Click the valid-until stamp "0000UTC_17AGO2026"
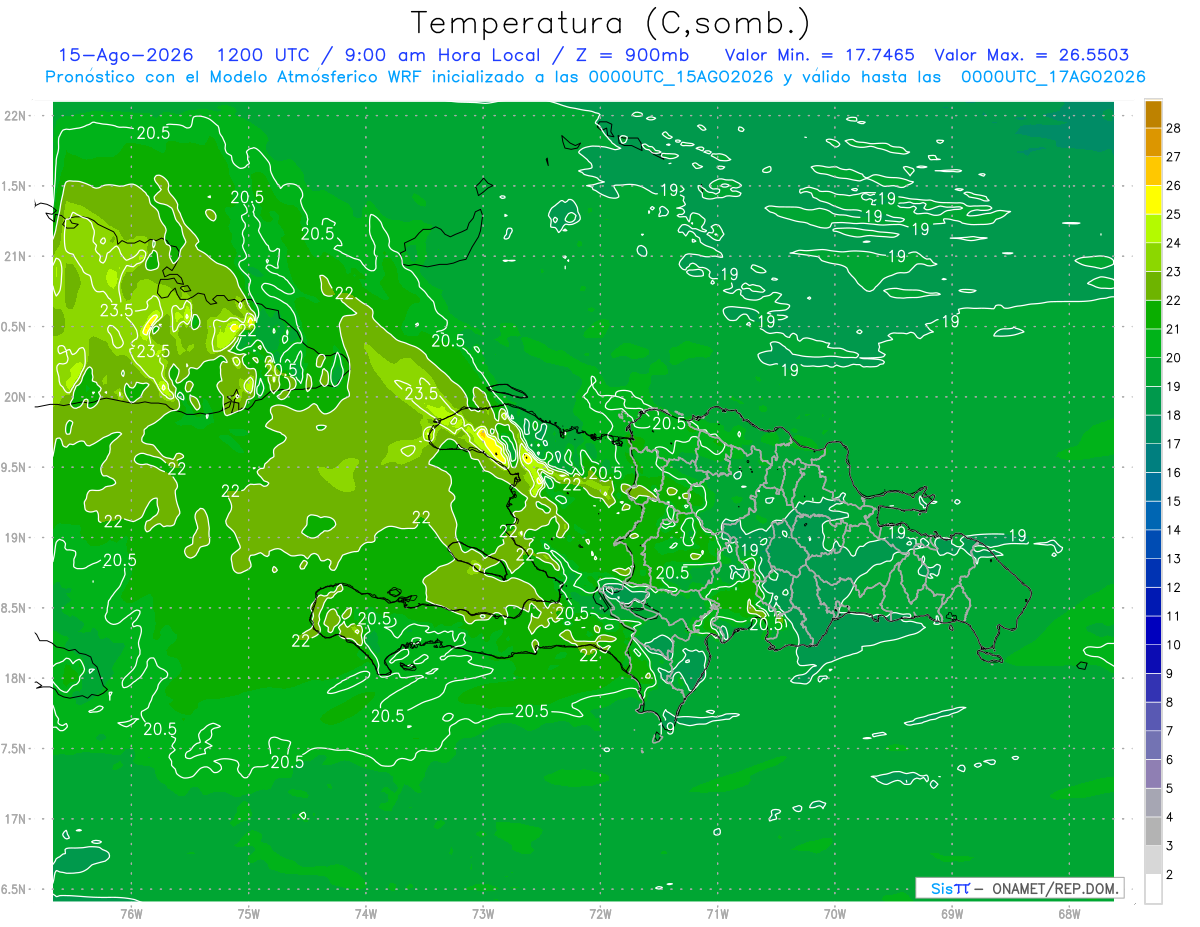 click(1053, 77)
